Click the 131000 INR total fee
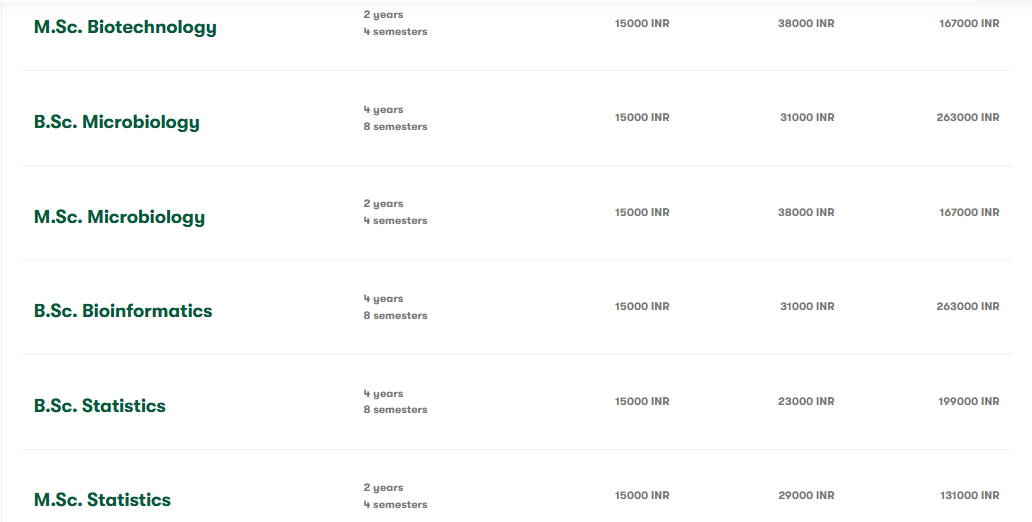The width and height of the screenshot is (1032, 522). [968, 496]
